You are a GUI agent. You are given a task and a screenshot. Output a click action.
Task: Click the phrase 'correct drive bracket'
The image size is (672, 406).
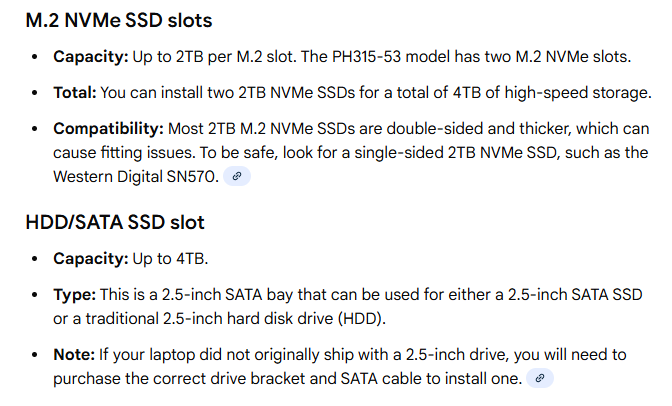point(236,379)
